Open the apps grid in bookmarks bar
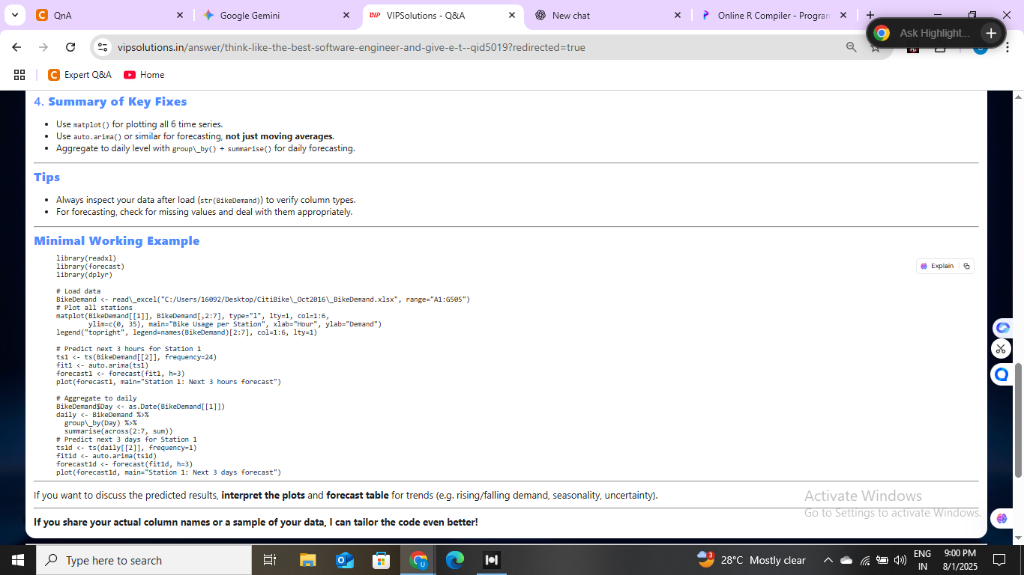This screenshot has height=575, width=1024. click(20, 75)
